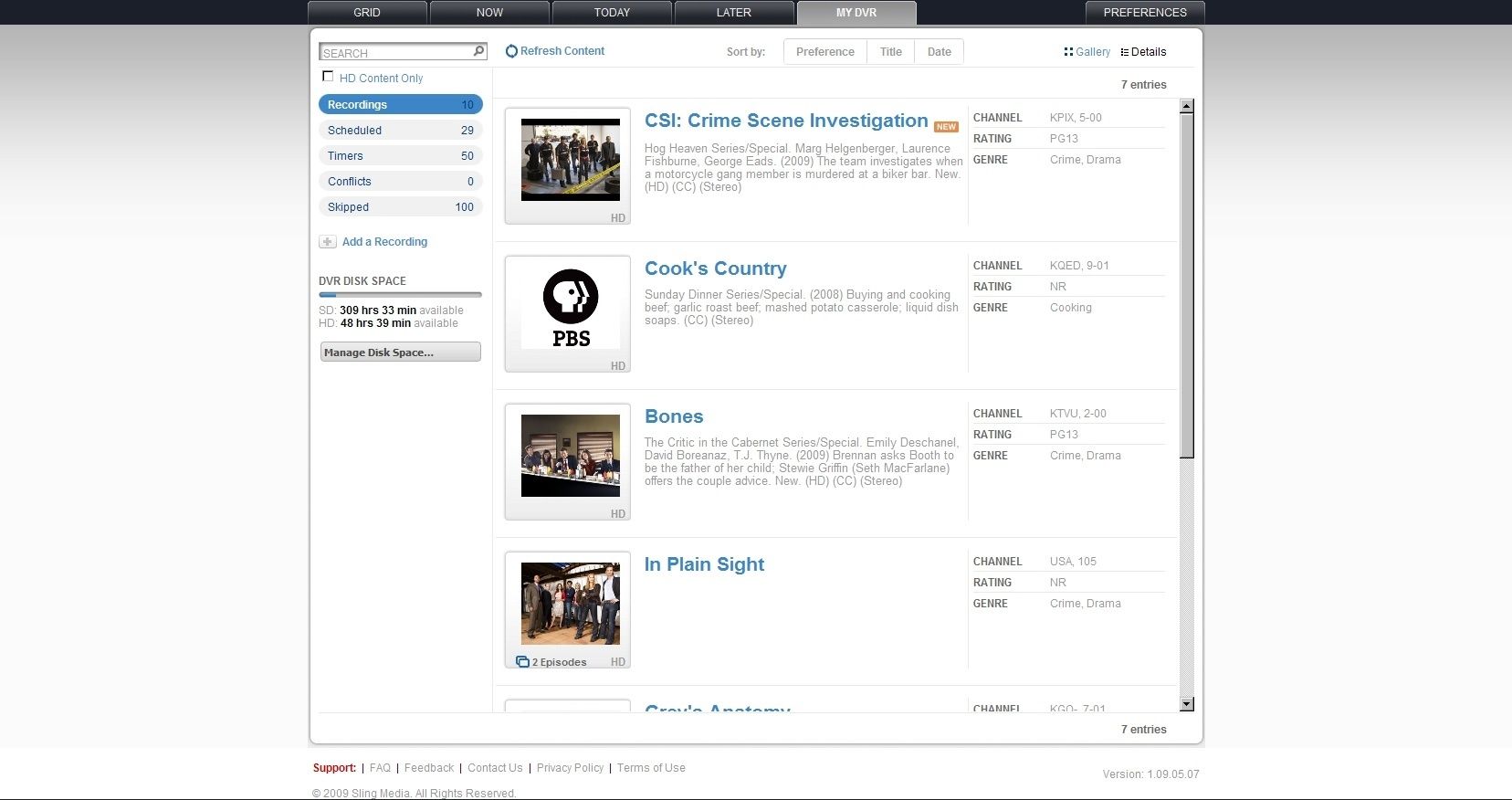This screenshot has height=800, width=1512.
Task: Click the USA, 105 channel value
Action: [1073, 562]
